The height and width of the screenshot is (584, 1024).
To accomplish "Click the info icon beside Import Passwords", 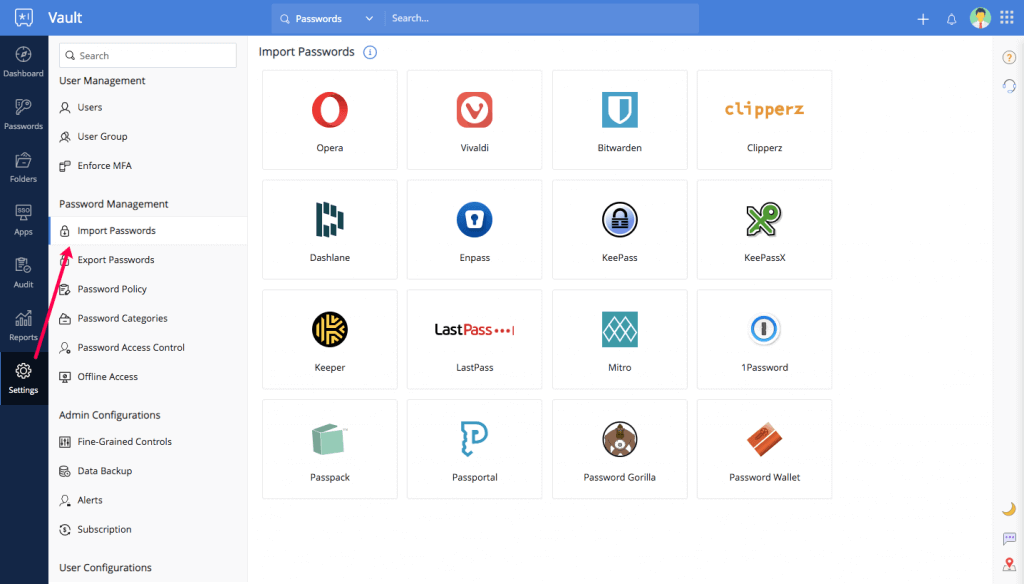I will [x=370, y=52].
